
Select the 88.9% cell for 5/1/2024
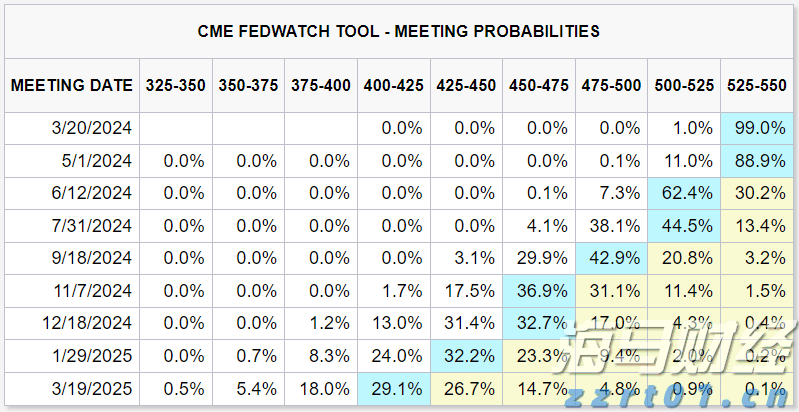757,160
